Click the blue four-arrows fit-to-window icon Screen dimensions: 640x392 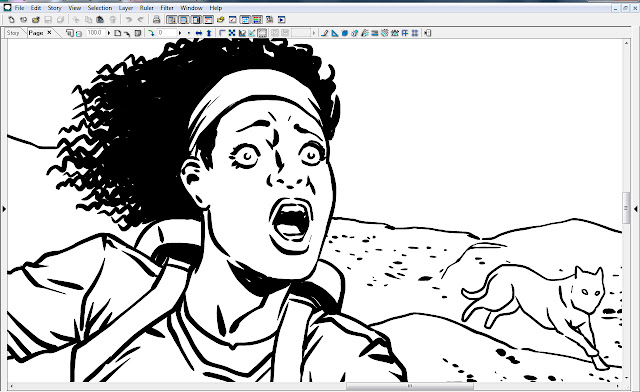click(232, 33)
